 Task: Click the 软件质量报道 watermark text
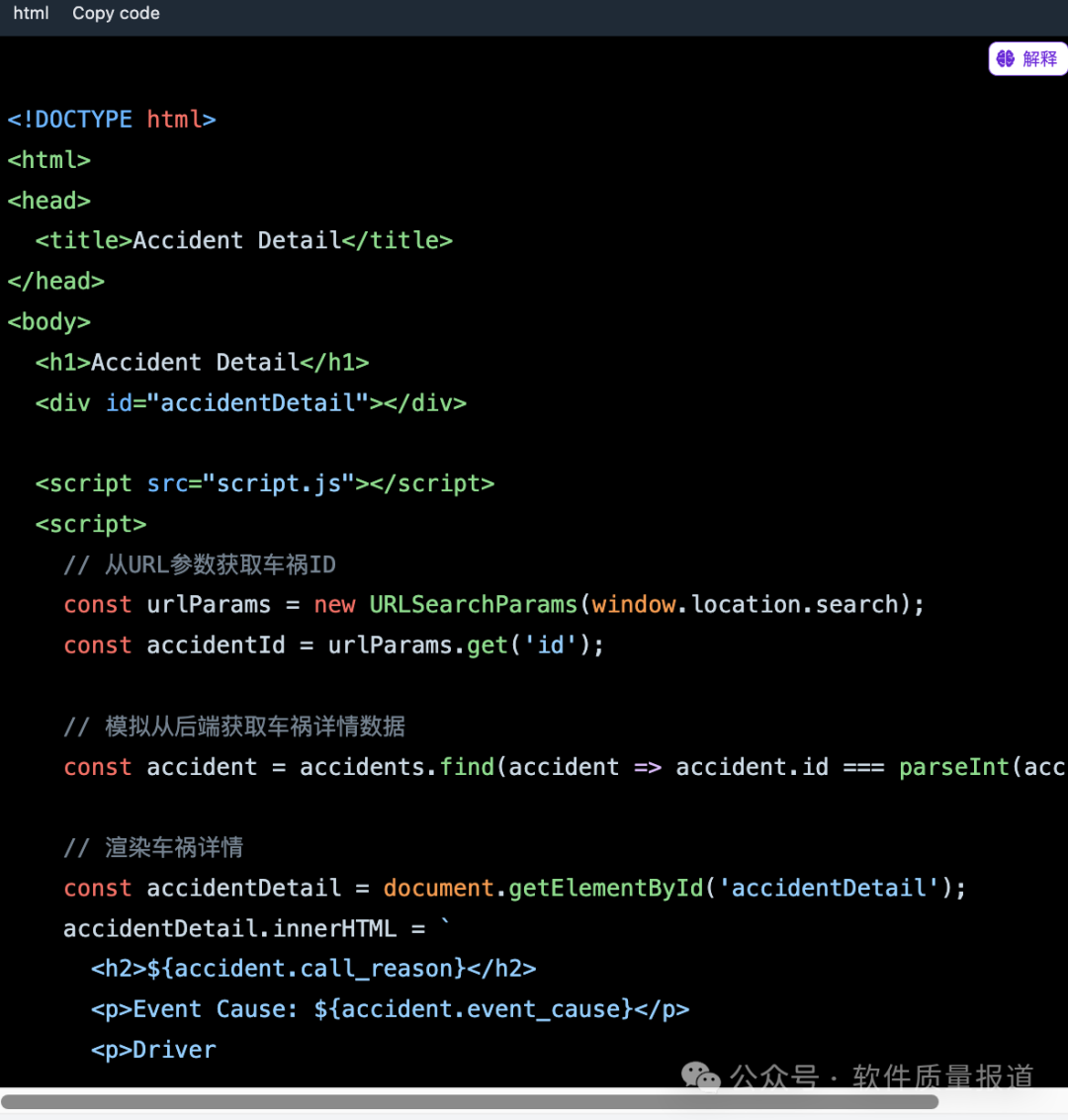coord(942,1077)
